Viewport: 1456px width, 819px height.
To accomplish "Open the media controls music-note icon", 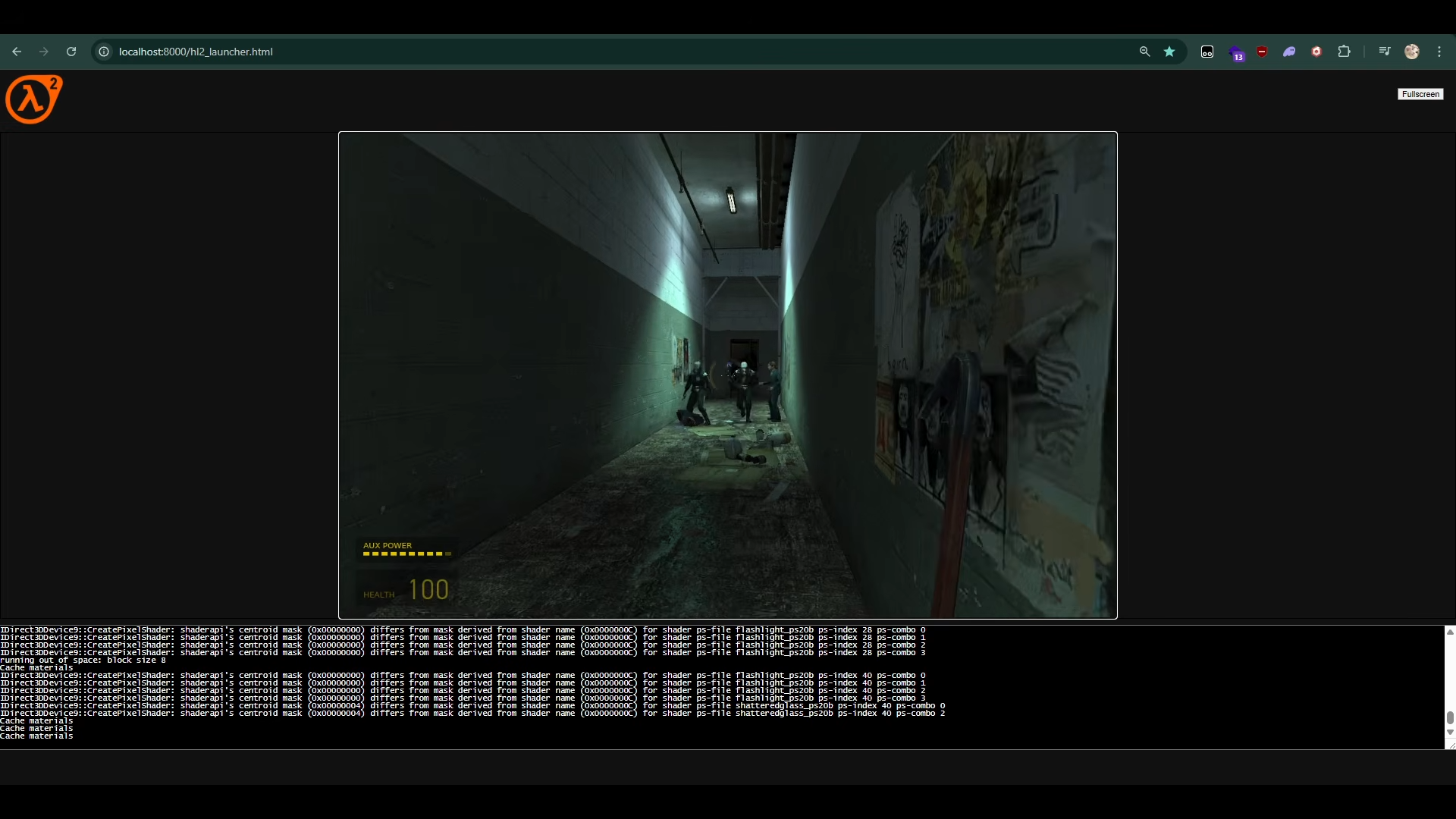I will [x=1385, y=52].
